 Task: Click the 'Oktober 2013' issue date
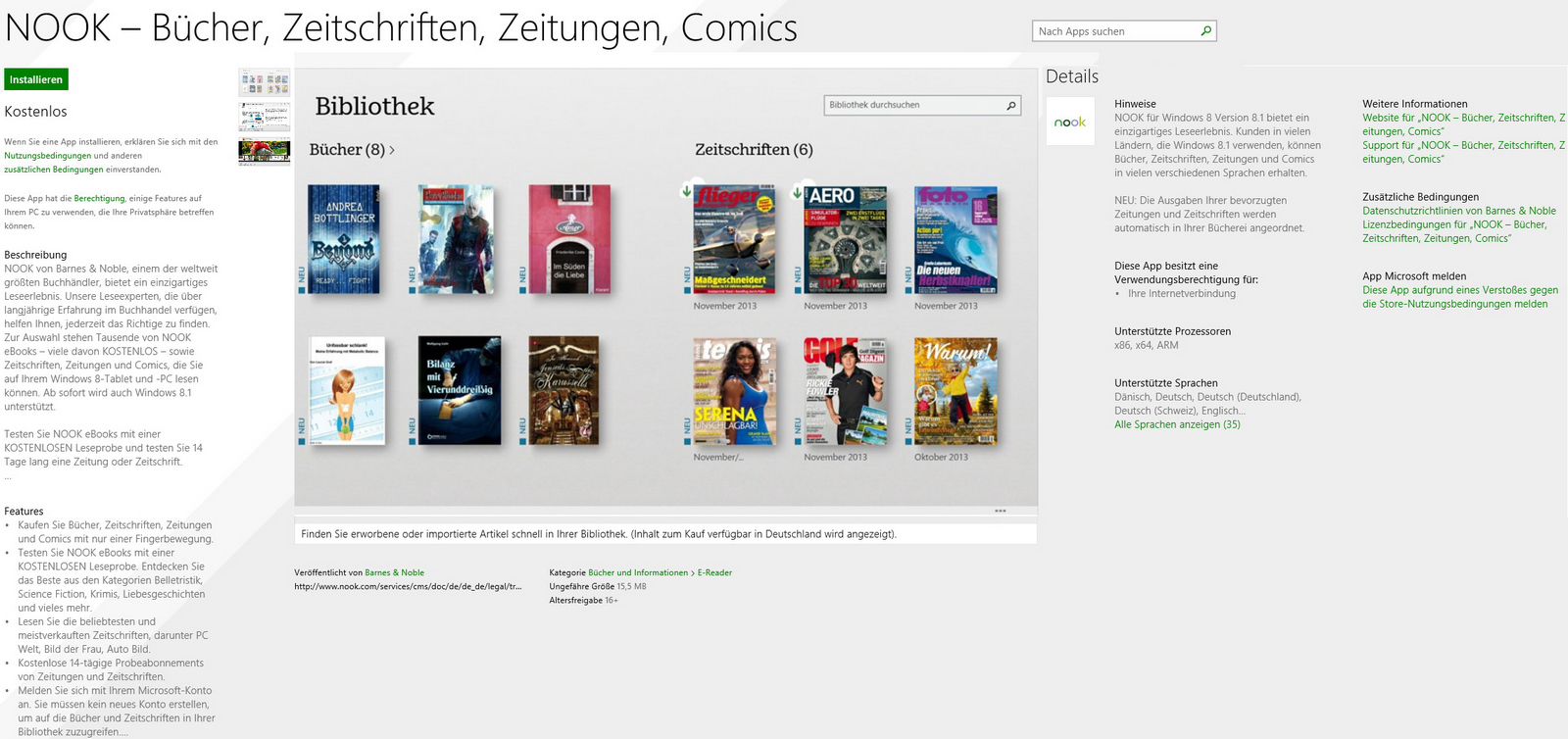point(941,457)
